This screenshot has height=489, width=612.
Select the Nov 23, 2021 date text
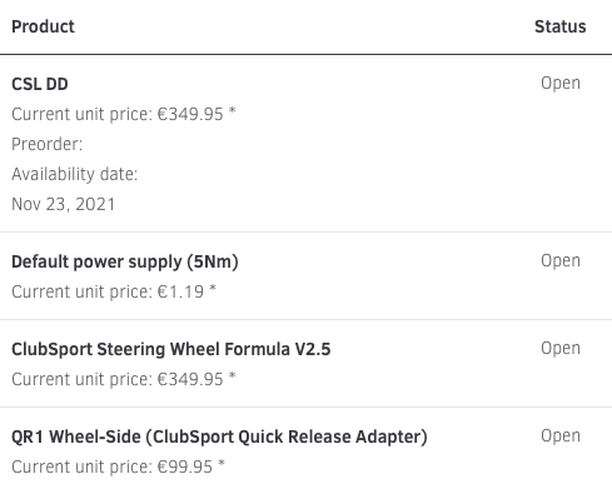tap(63, 204)
